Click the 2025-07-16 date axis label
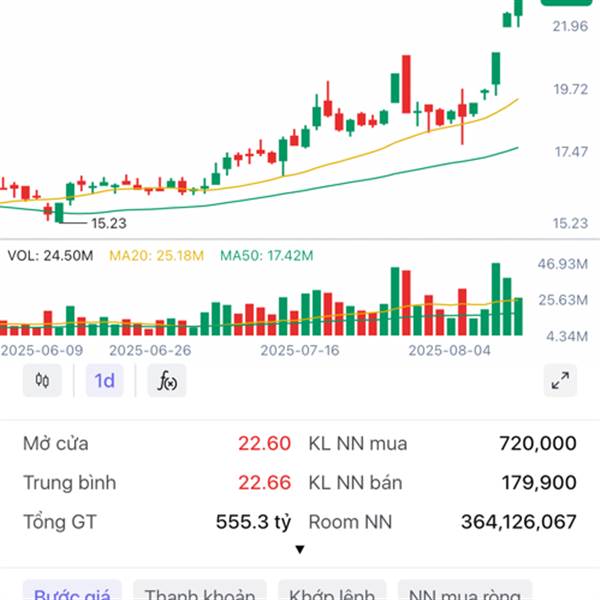This screenshot has height=600, width=600. pos(300,351)
